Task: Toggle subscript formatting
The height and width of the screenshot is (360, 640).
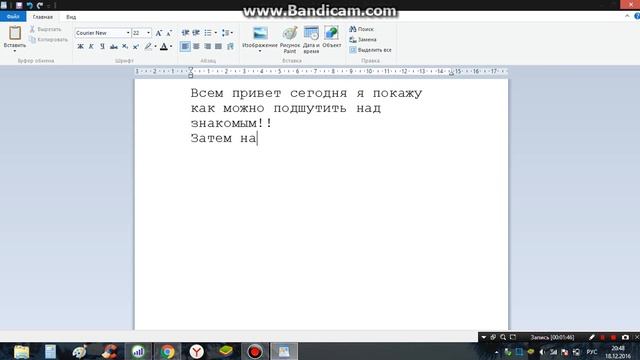Action: 125,47
